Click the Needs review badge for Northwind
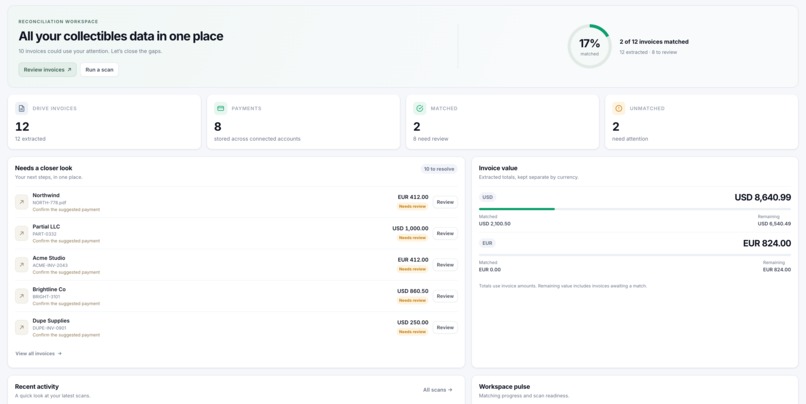Viewport: 806px width, 404px height. coord(413,206)
